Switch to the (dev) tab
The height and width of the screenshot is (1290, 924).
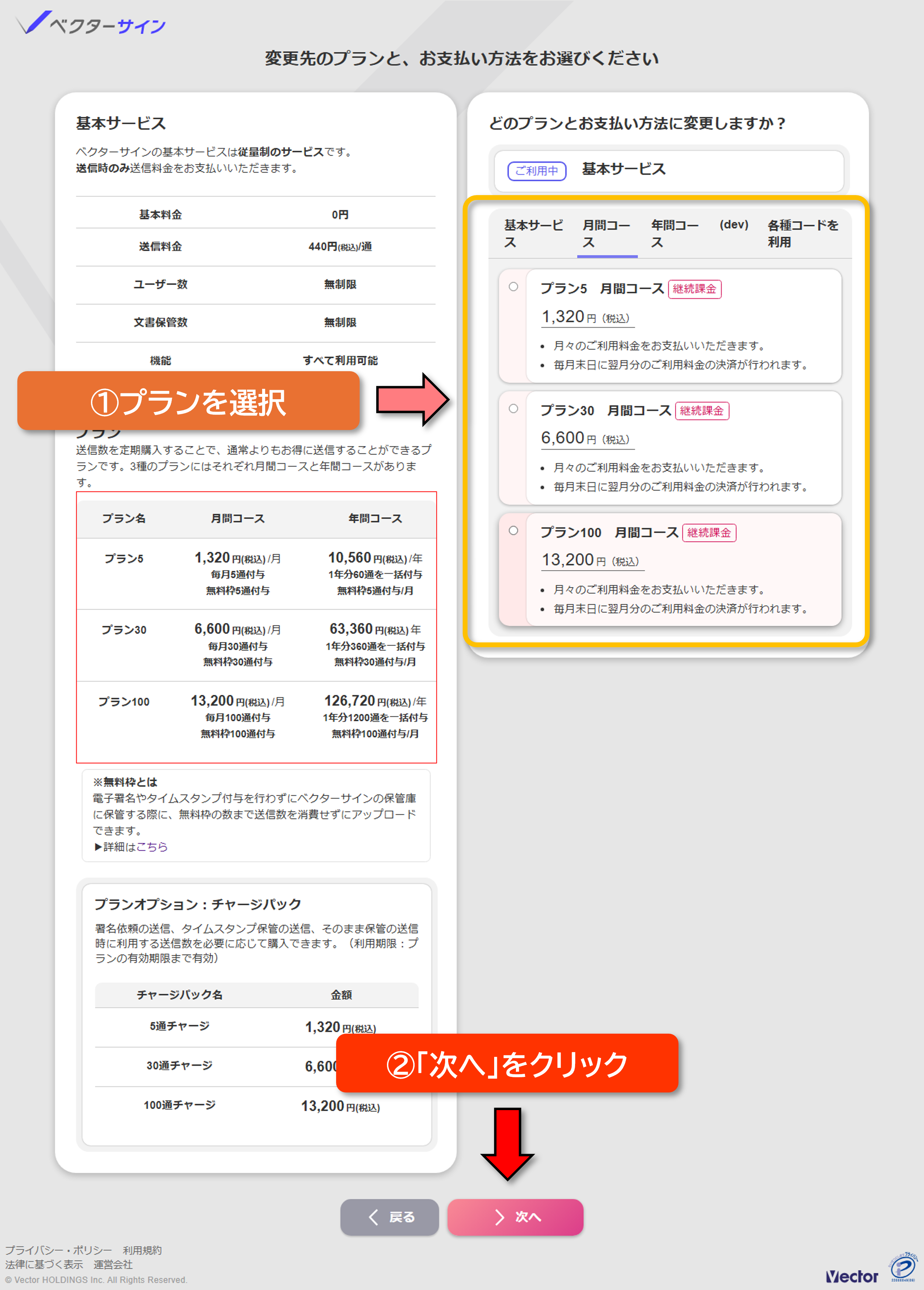click(x=733, y=225)
